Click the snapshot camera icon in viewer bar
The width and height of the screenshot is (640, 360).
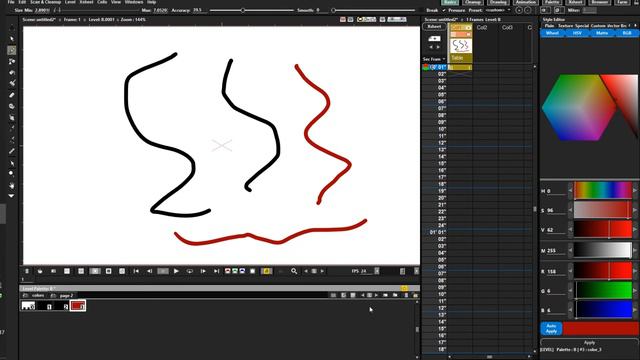click(x=40, y=271)
